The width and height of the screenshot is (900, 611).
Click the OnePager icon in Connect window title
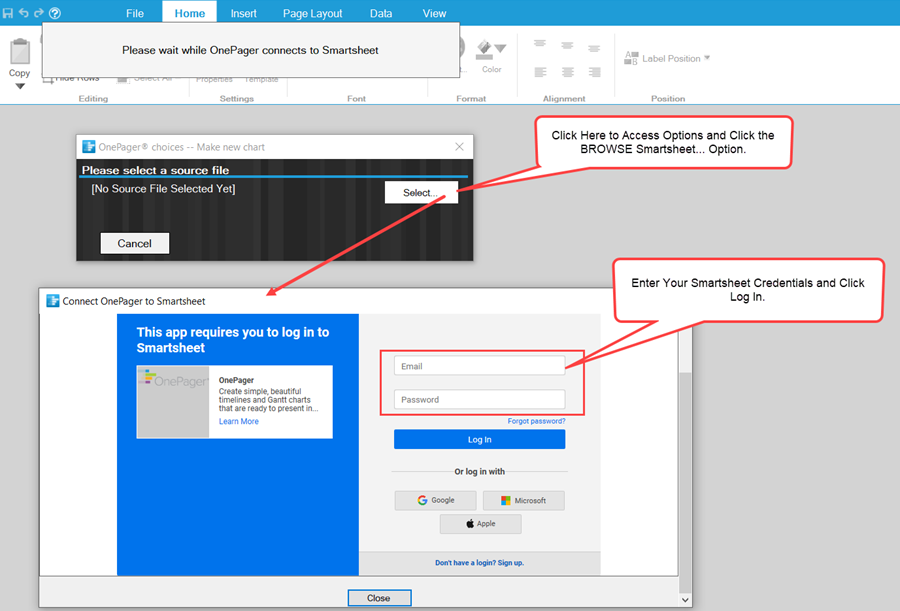tap(53, 300)
